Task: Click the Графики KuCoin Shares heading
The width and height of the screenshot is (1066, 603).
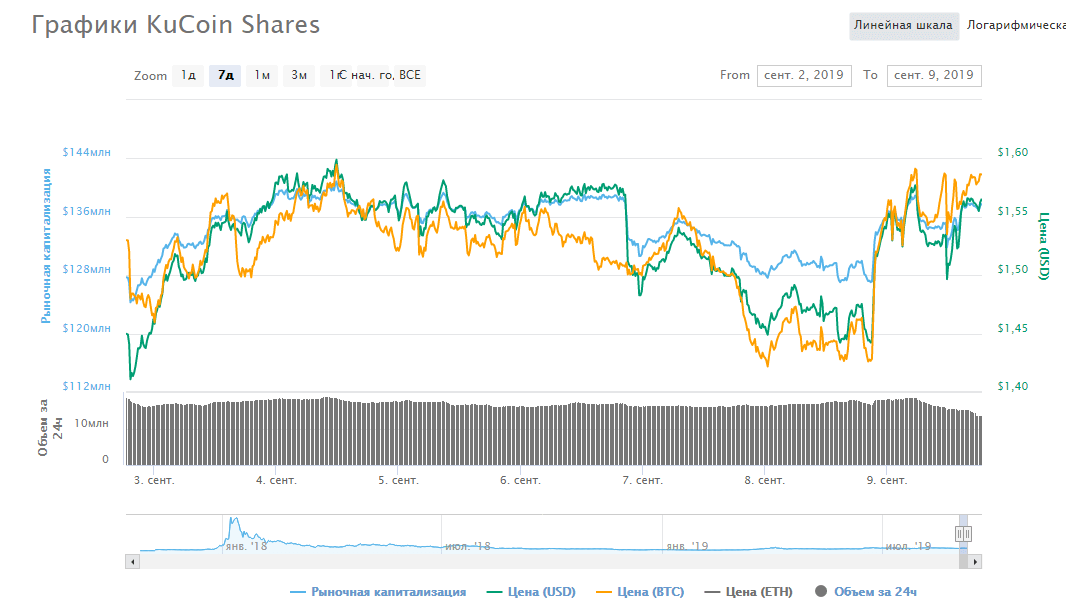Action: (x=175, y=25)
